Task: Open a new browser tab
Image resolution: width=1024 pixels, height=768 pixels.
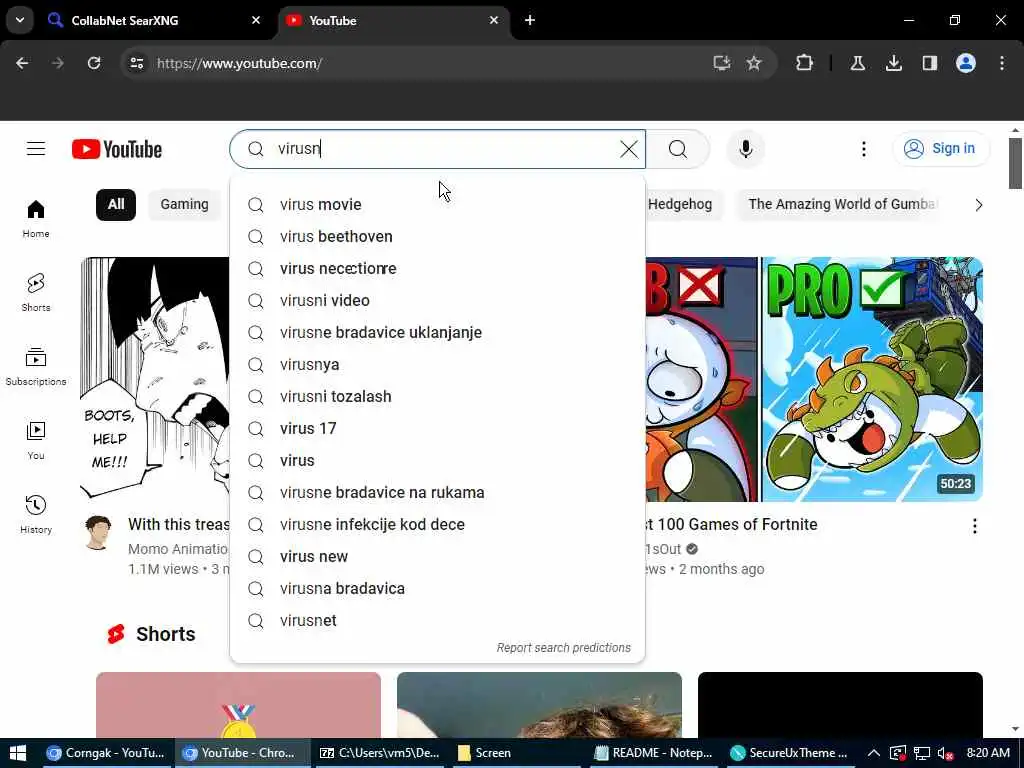Action: 530,20
